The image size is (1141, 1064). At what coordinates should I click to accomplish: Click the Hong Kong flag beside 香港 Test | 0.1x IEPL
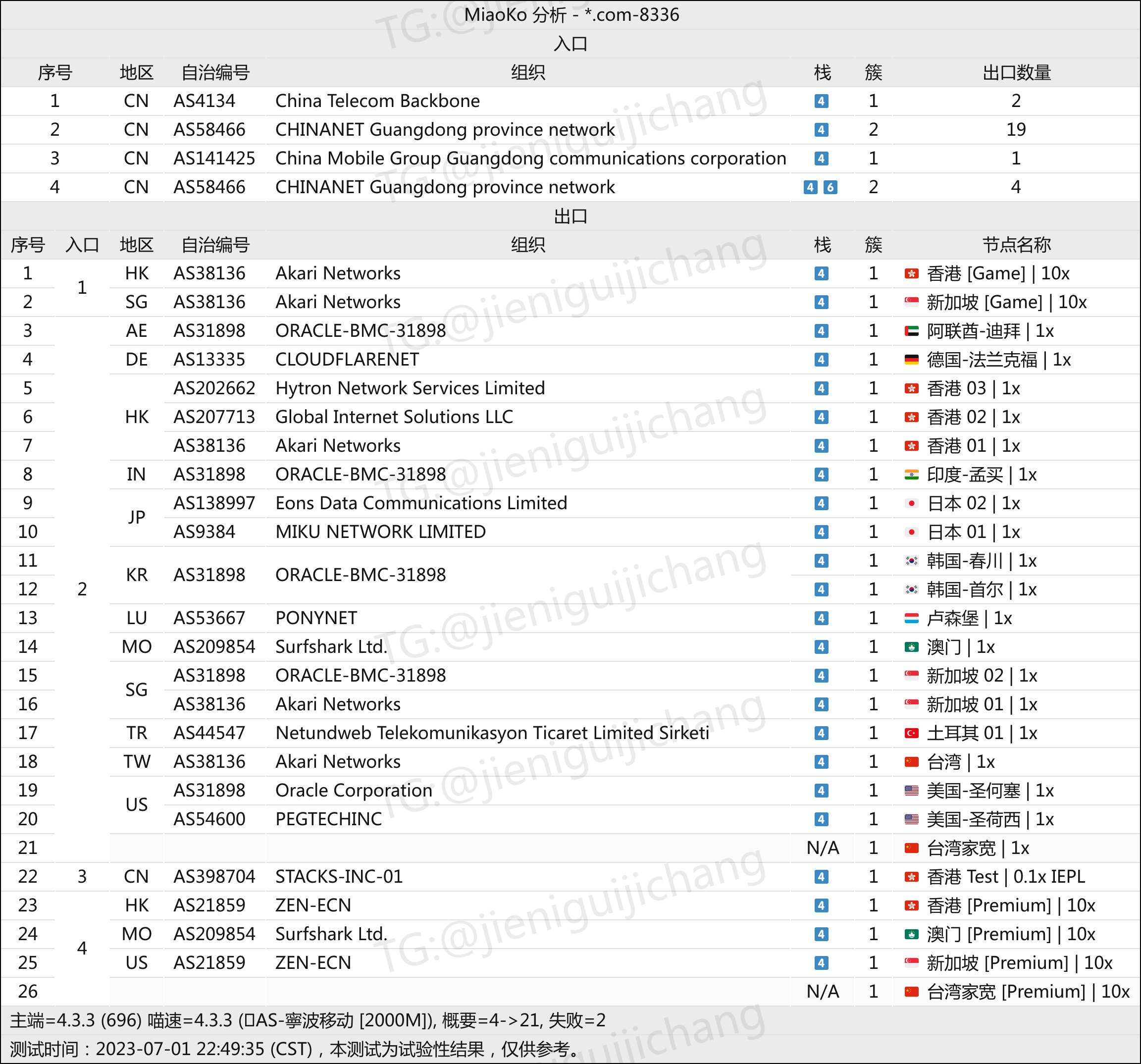pos(911,876)
